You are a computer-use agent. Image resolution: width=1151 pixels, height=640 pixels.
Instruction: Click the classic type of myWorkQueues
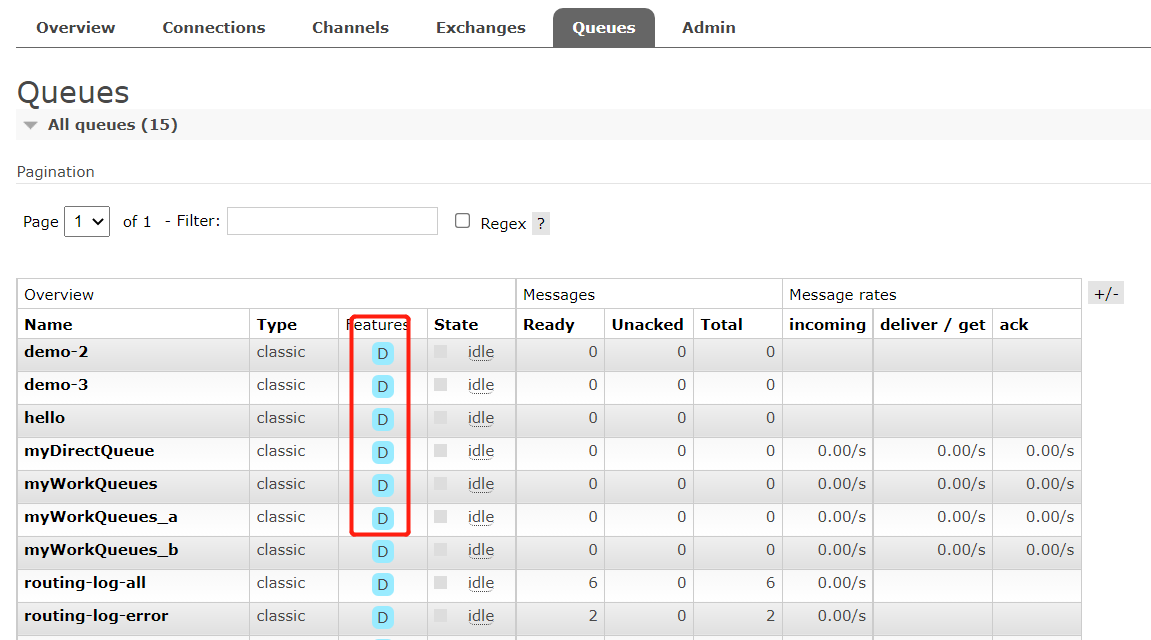pos(281,484)
